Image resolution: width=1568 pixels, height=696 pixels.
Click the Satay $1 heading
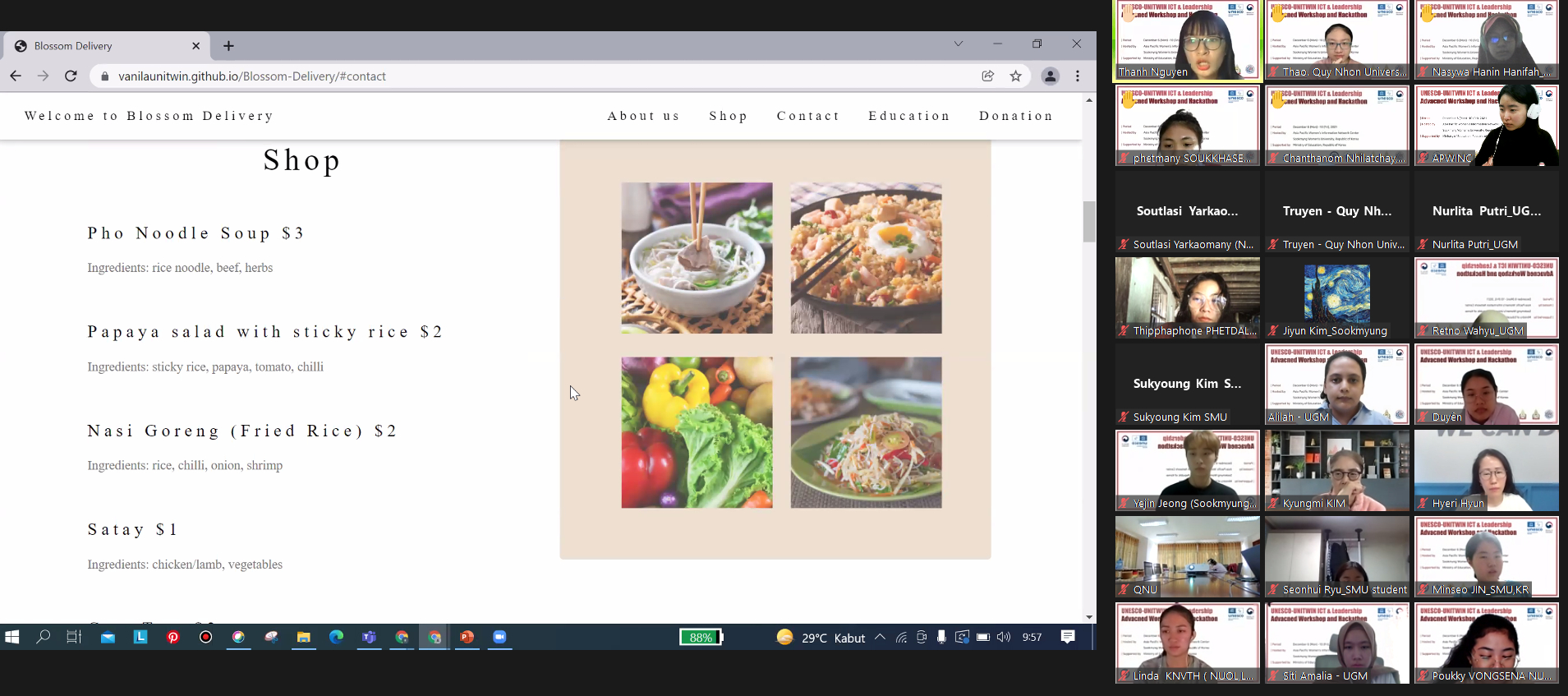(x=132, y=530)
